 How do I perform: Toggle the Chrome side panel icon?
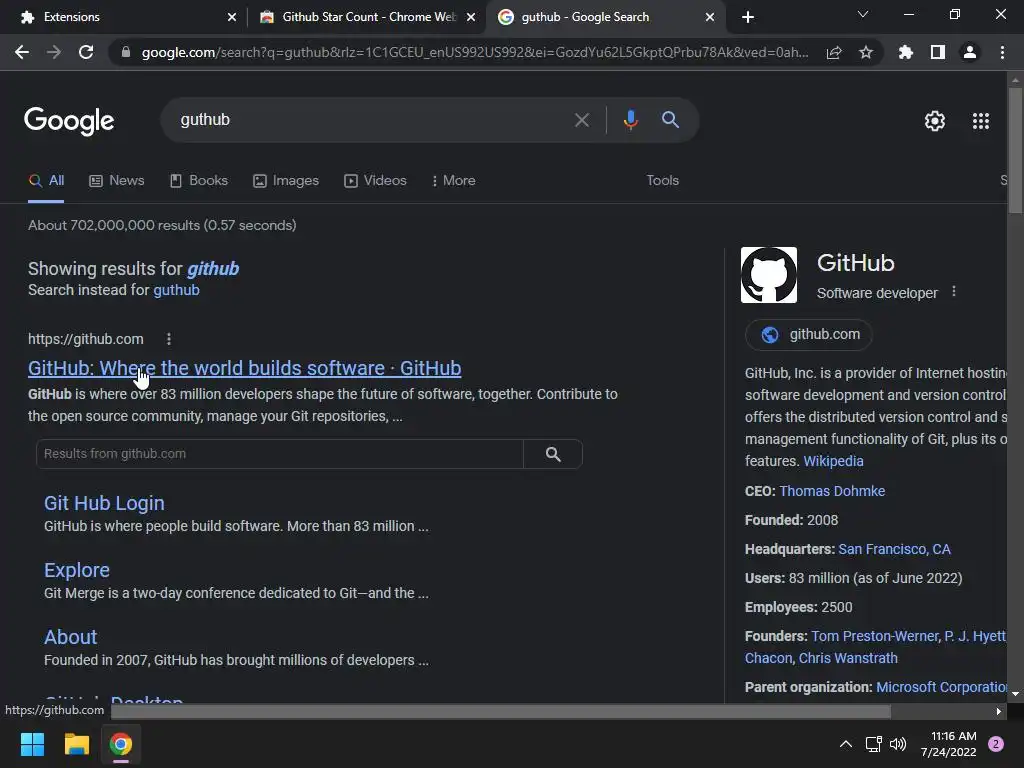click(938, 52)
